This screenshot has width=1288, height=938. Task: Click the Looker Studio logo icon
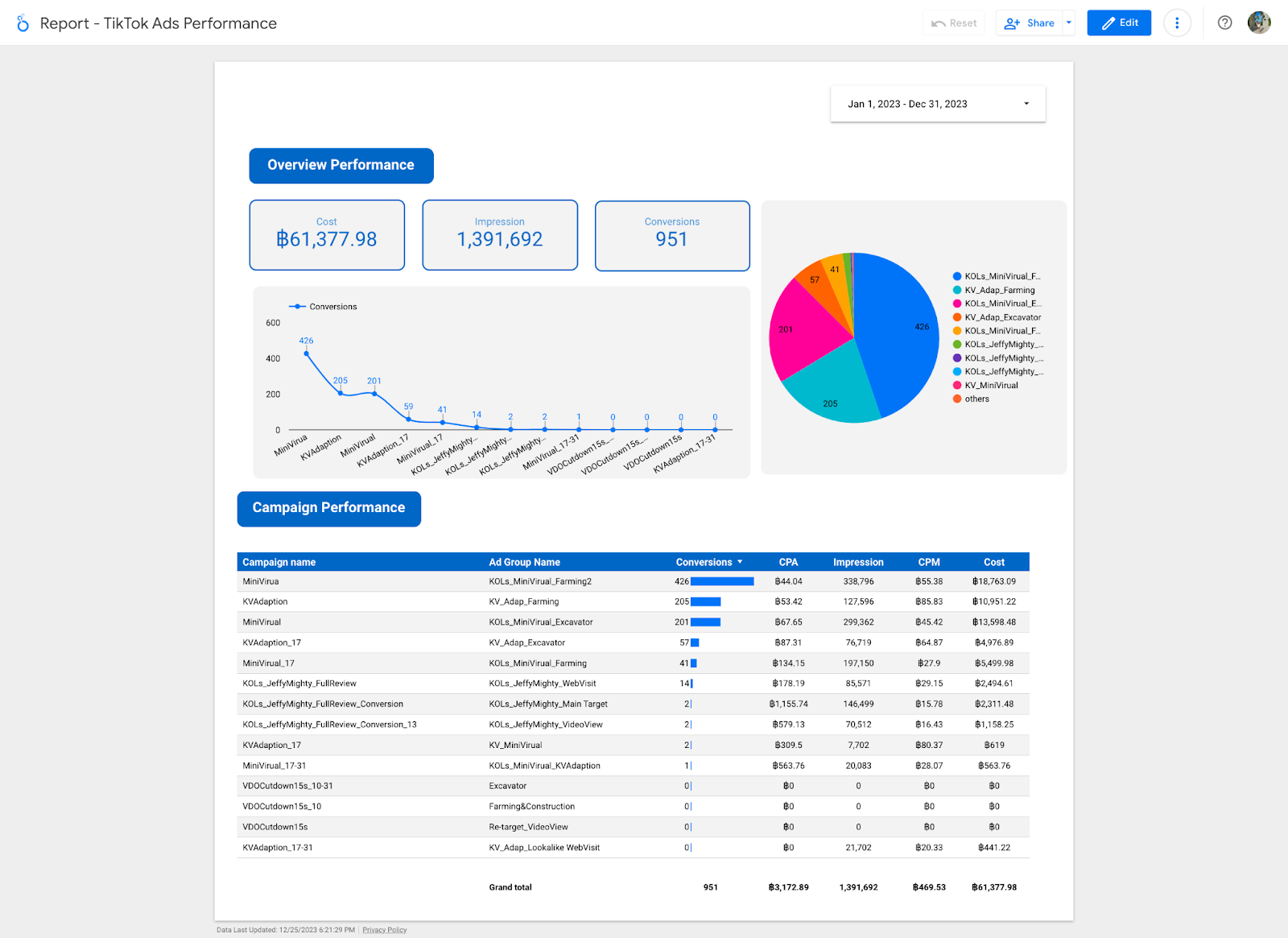pos(23,23)
